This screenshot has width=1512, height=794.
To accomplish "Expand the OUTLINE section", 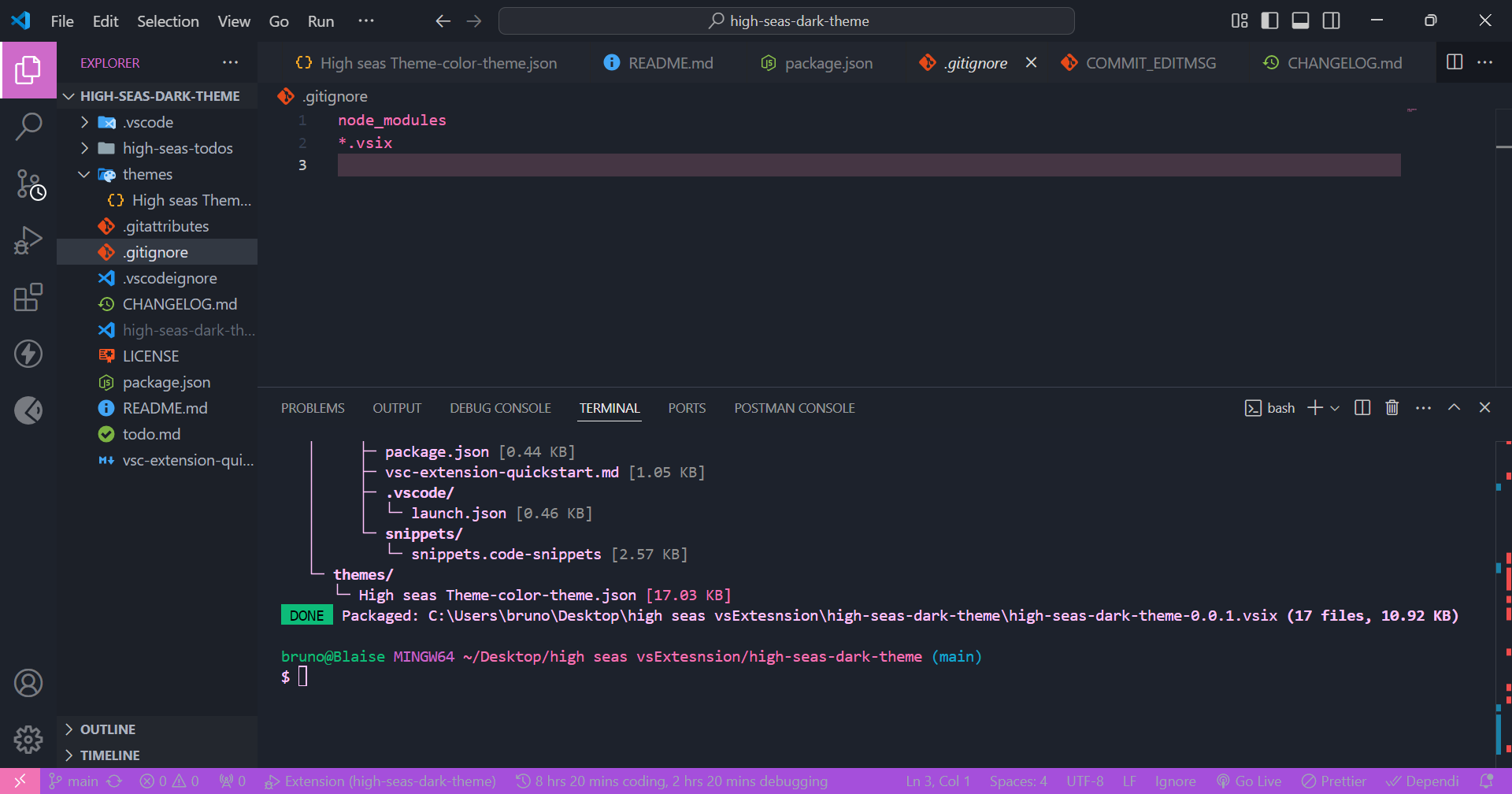I will click(157, 729).
